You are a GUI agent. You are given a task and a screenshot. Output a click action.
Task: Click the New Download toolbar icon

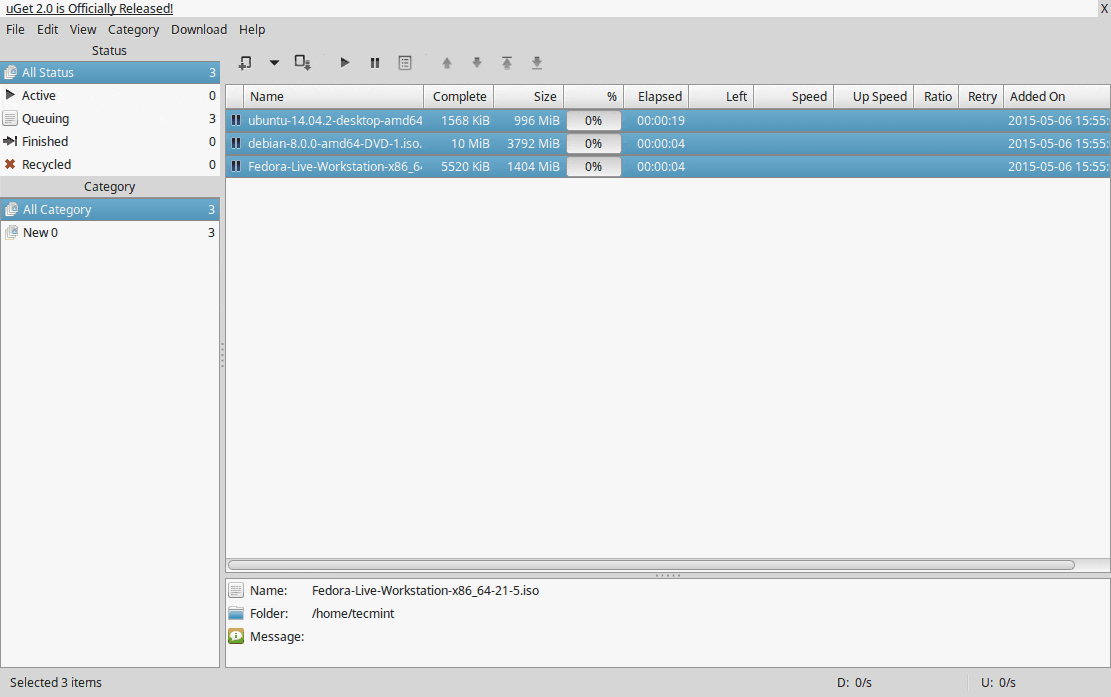(x=244, y=63)
